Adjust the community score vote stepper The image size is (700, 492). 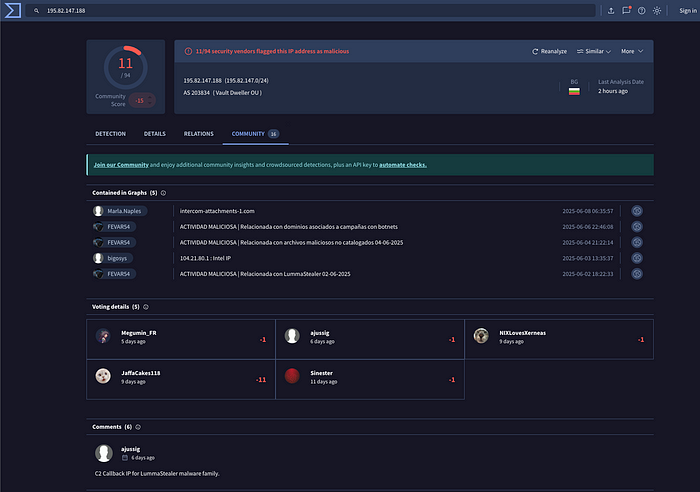[x=150, y=100]
